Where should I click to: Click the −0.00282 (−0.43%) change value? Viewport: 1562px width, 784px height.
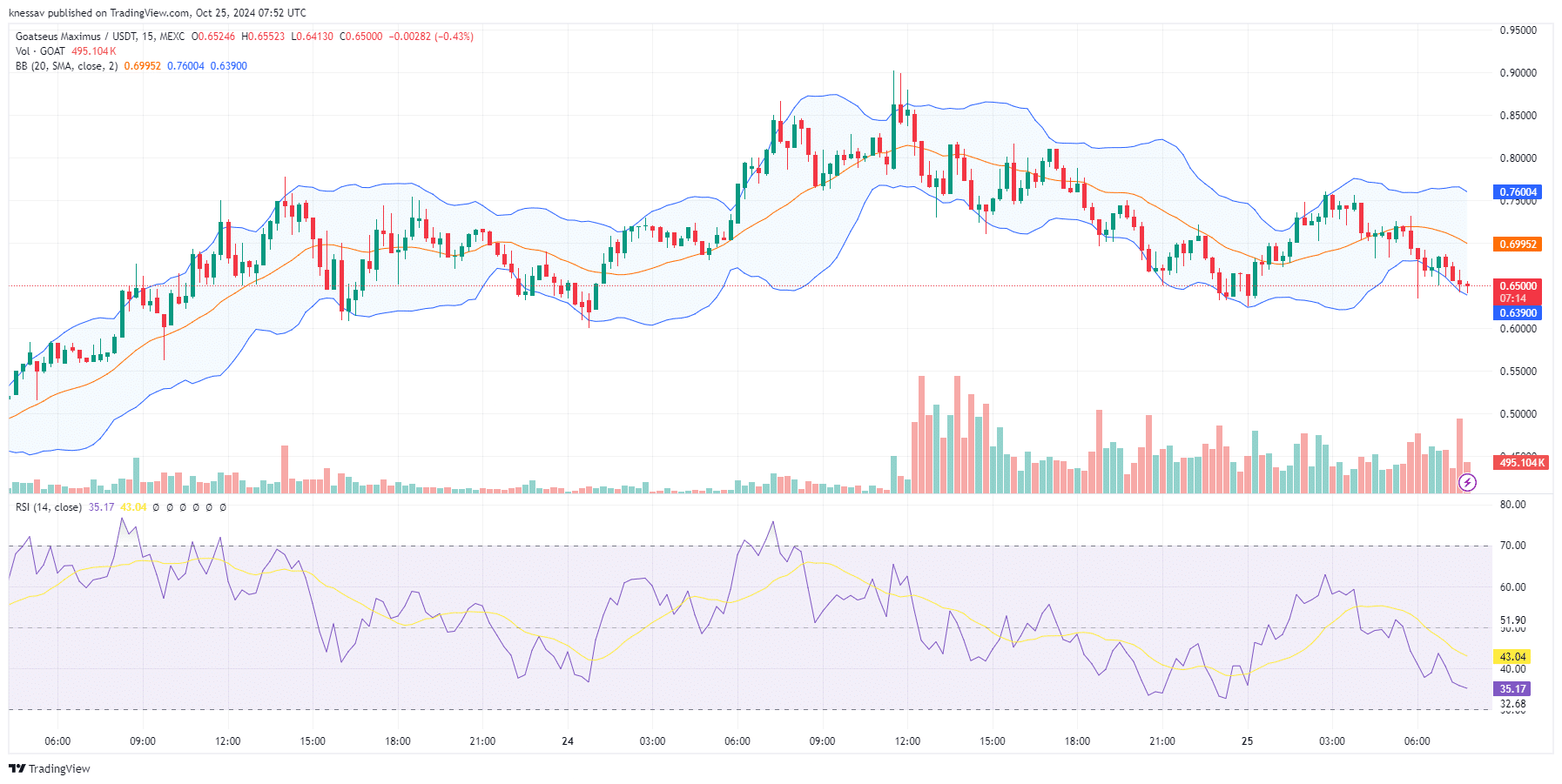(x=431, y=37)
